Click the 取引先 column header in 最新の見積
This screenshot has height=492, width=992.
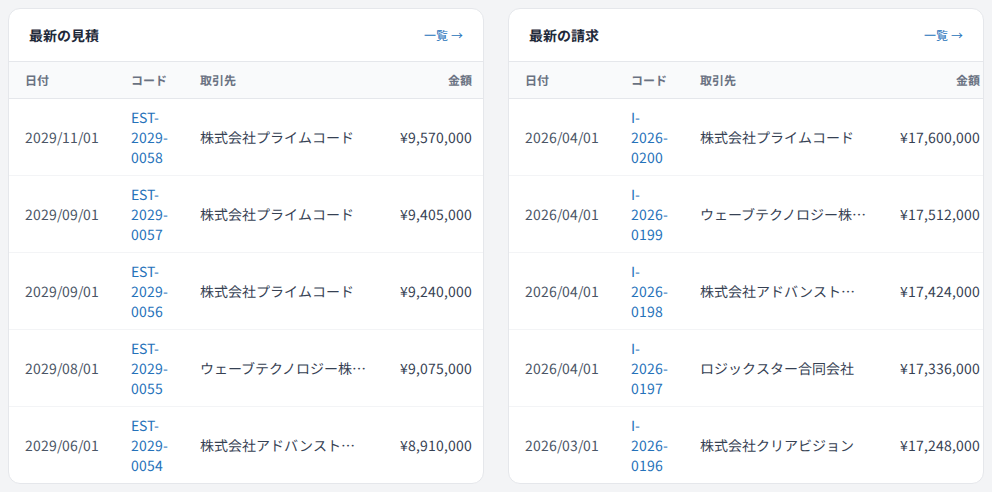coord(218,81)
